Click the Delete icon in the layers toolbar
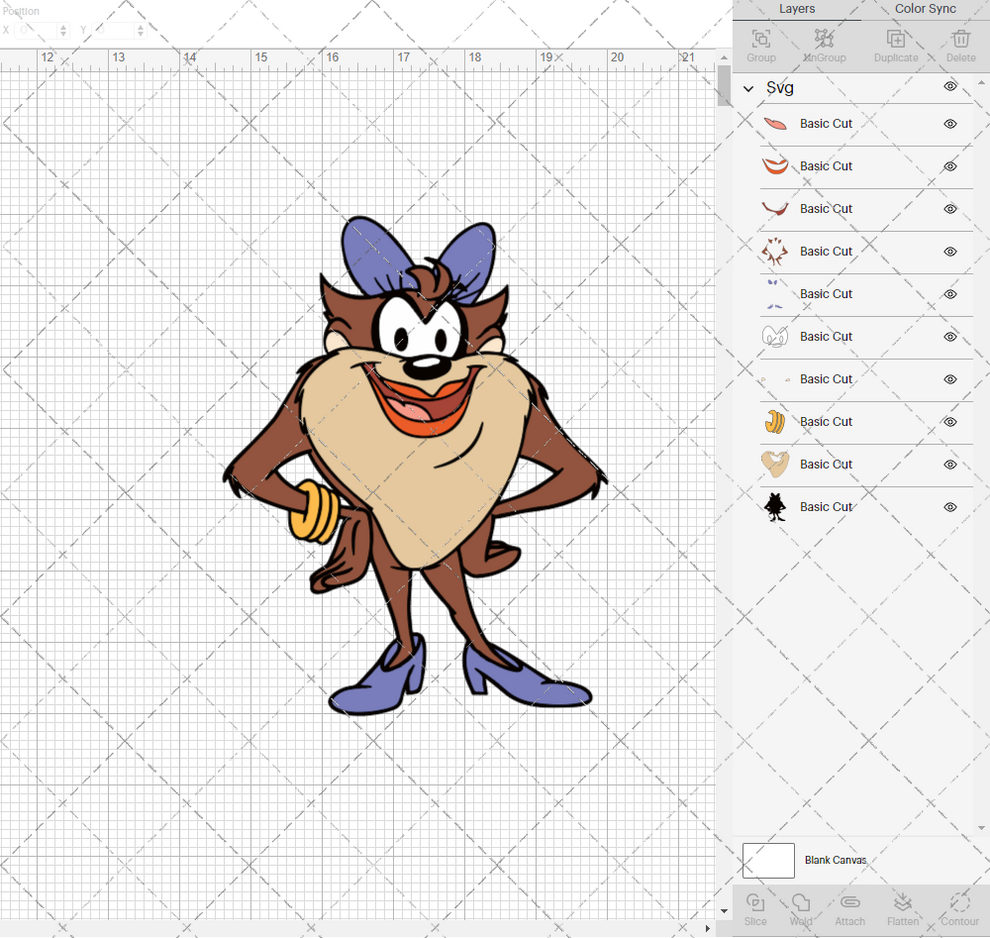 [x=960, y=40]
